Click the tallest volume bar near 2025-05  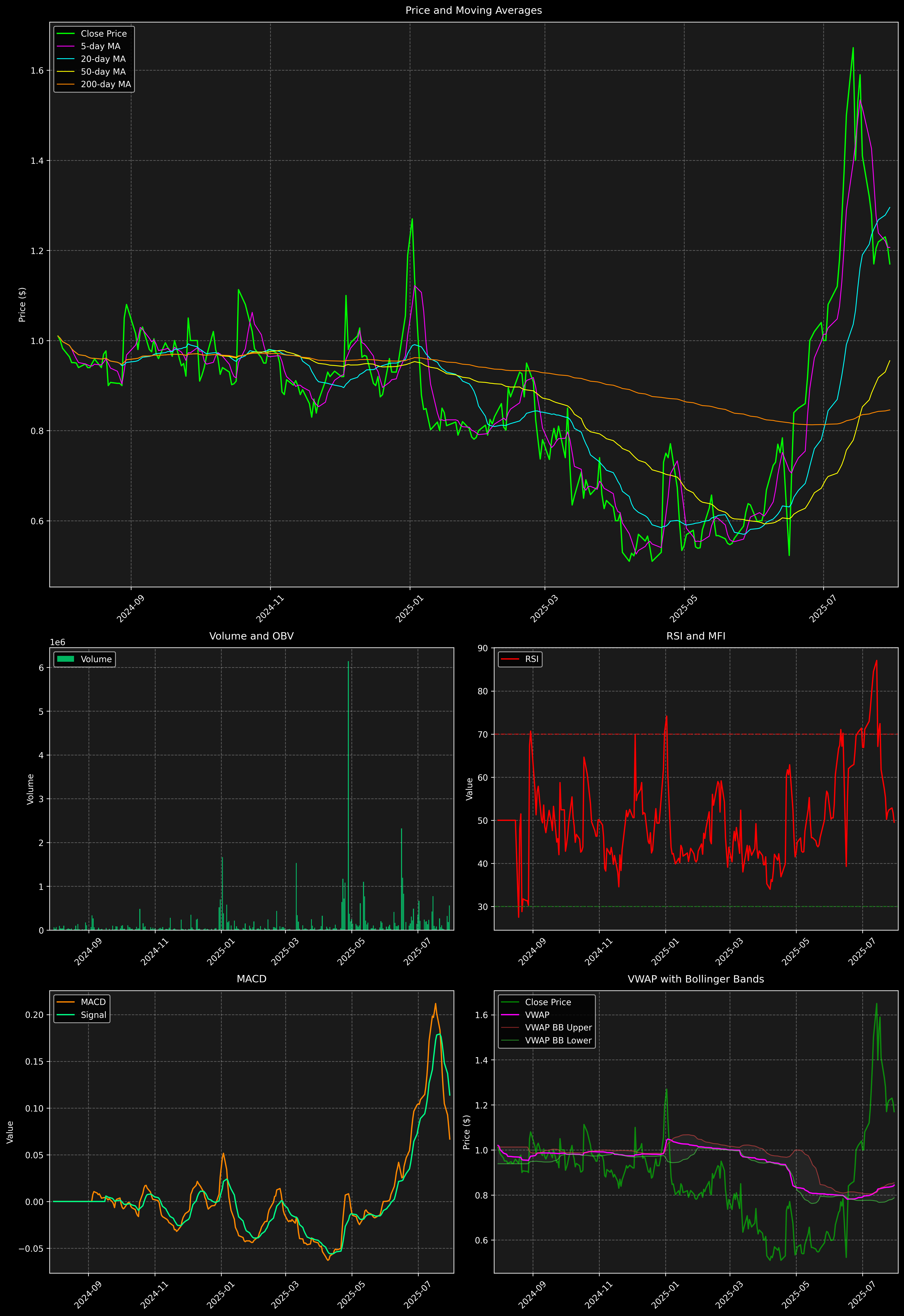[348, 796]
